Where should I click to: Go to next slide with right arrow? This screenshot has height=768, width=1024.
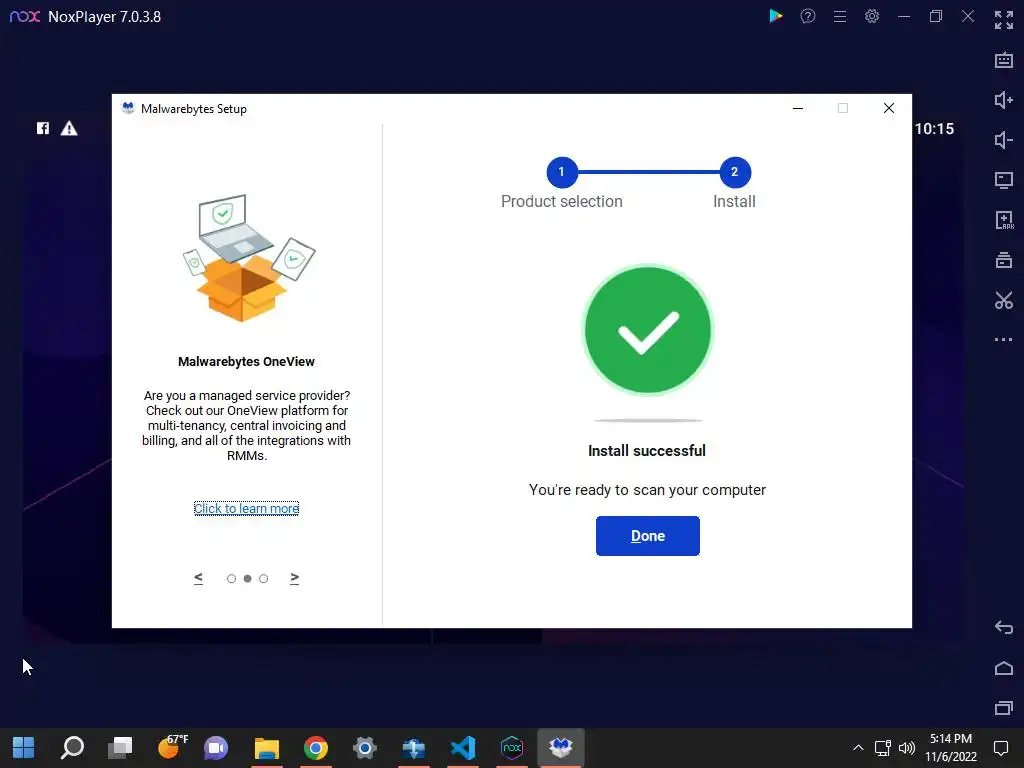pos(295,578)
